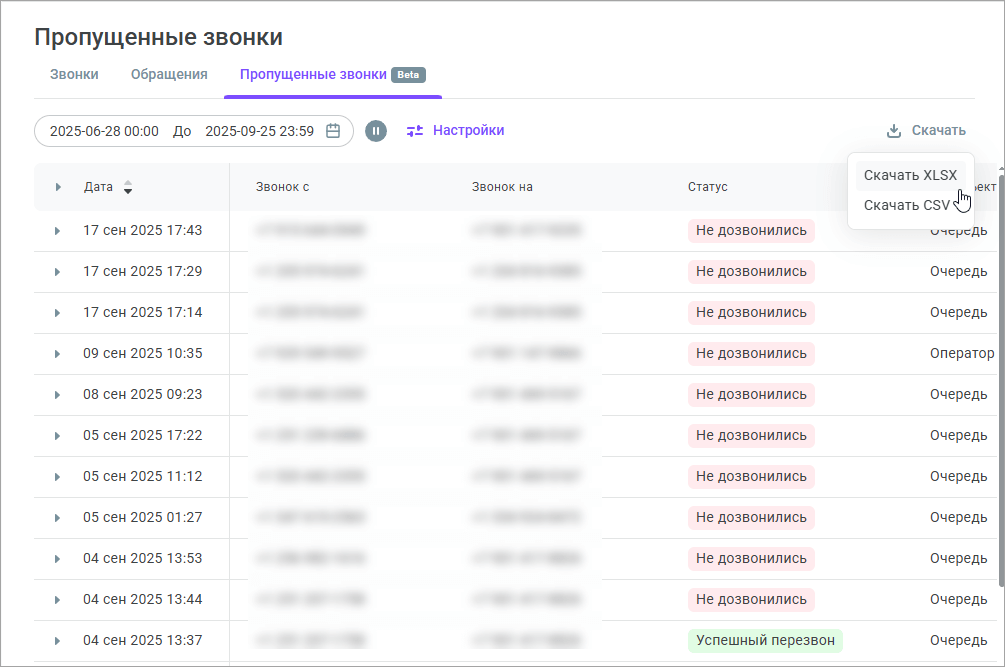Sort the table by the Дата arrows
1005x667 pixels.
(128, 187)
